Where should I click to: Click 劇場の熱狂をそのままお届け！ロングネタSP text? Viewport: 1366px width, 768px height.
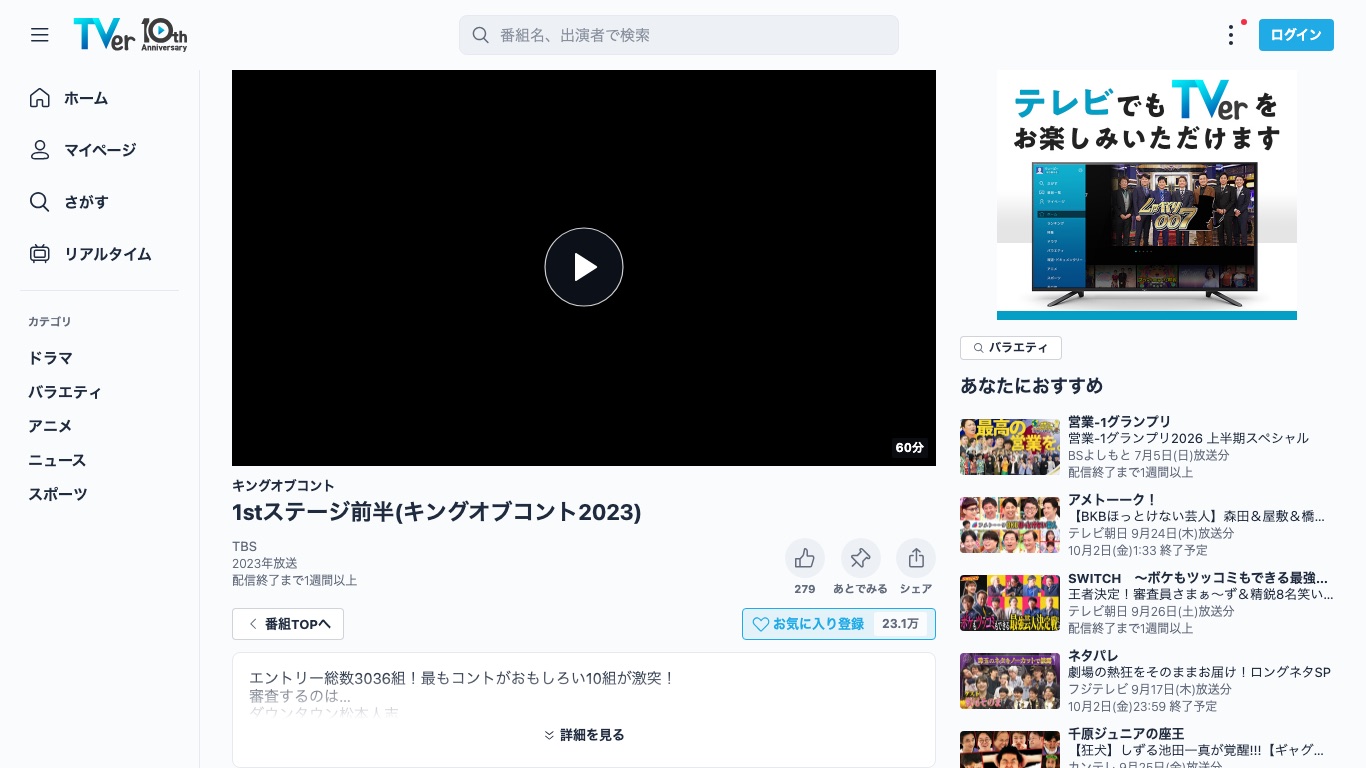pyautogui.click(x=1199, y=672)
